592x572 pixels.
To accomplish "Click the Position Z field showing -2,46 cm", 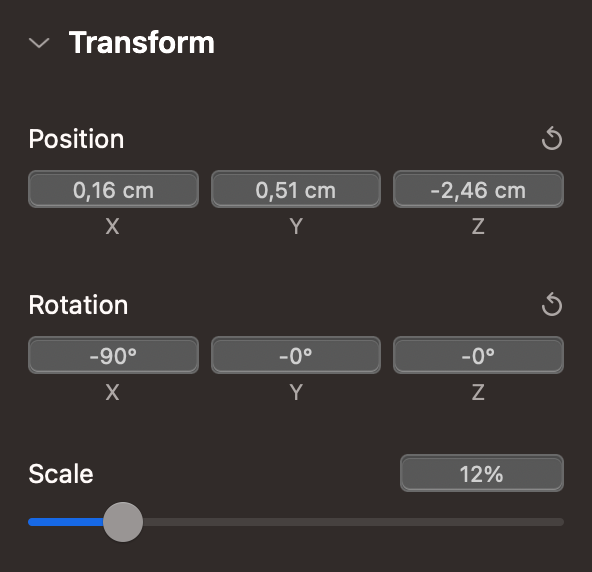I will click(x=478, y=189).
